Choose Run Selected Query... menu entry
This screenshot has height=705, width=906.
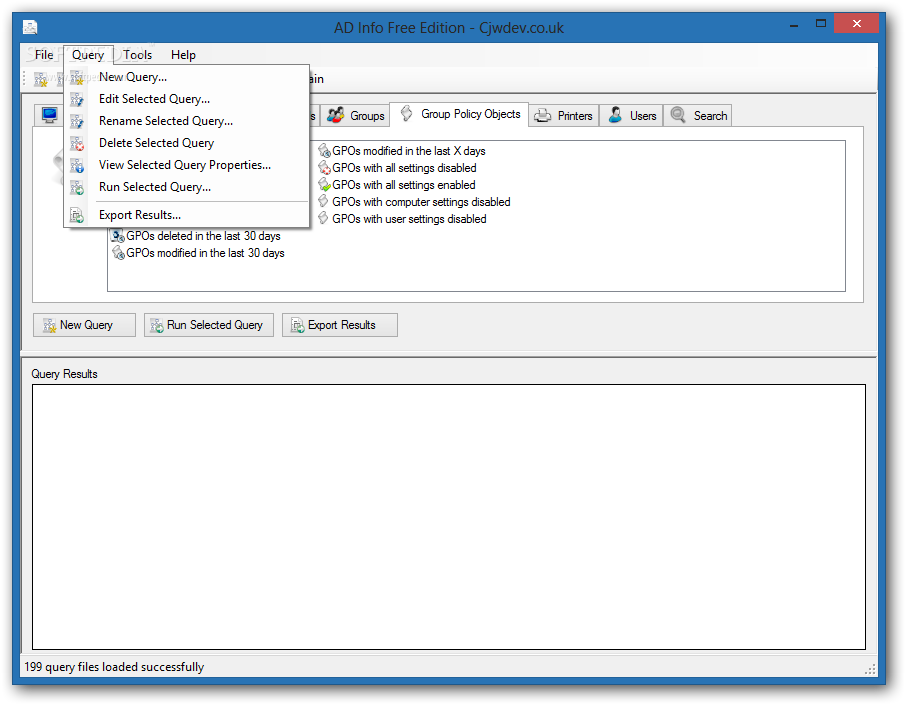(x=187, y=187)
